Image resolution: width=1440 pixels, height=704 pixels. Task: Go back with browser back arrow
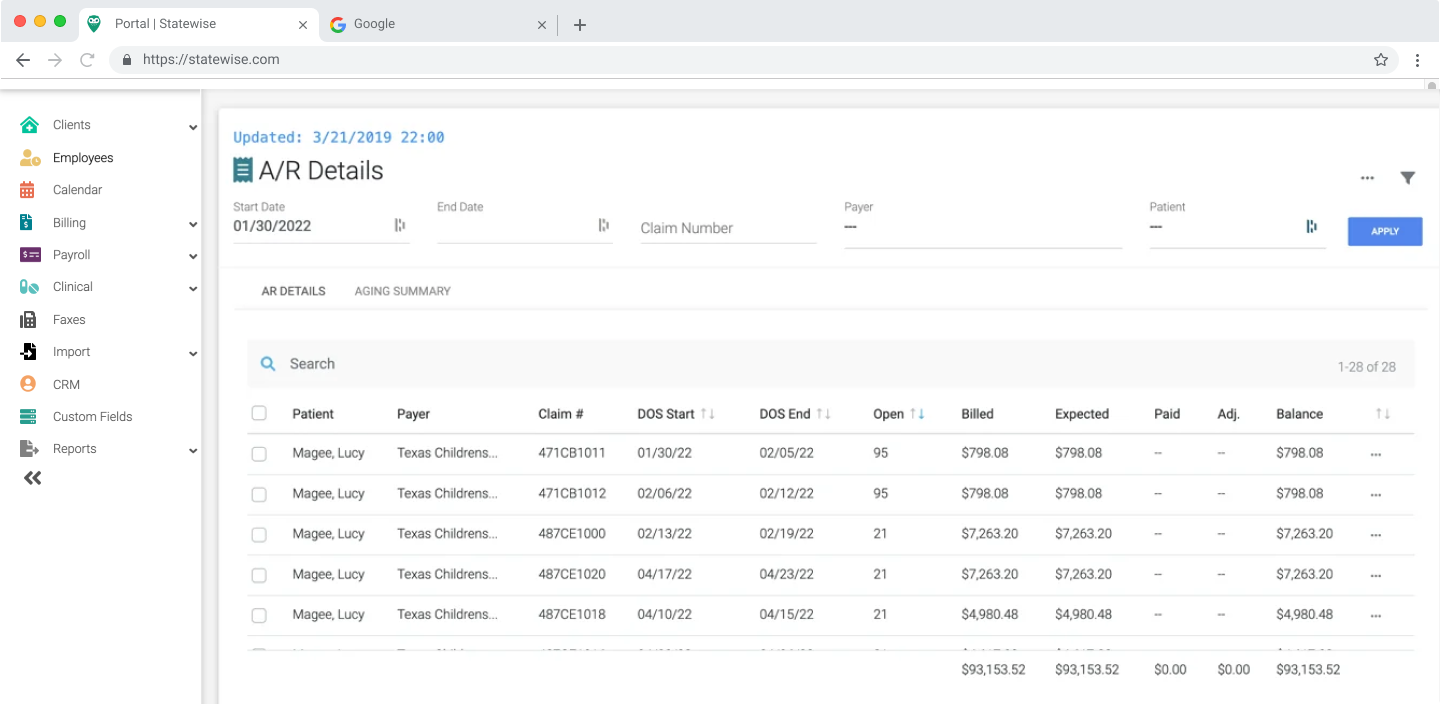pos(23,60)
